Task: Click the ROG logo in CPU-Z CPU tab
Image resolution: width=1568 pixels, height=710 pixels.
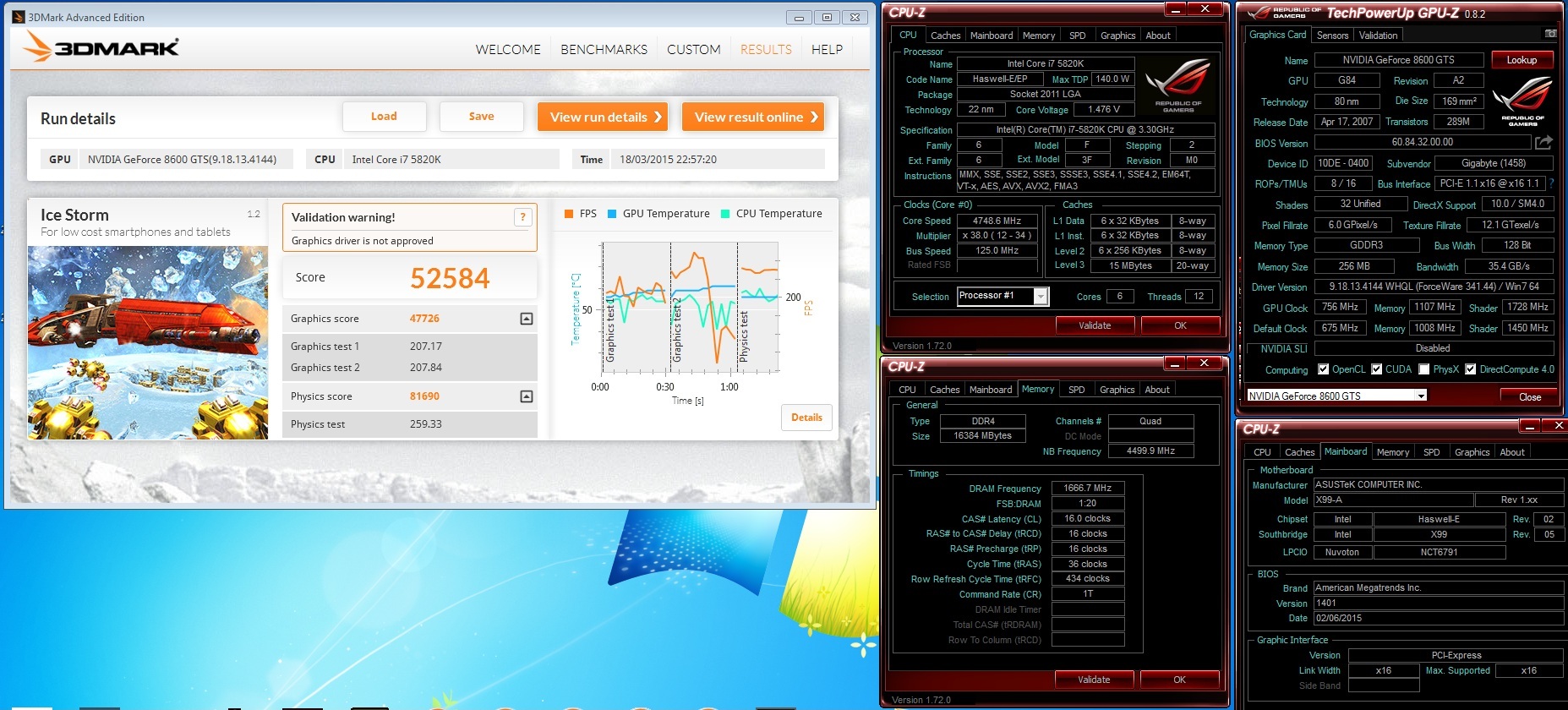Action: (1177, 87)
